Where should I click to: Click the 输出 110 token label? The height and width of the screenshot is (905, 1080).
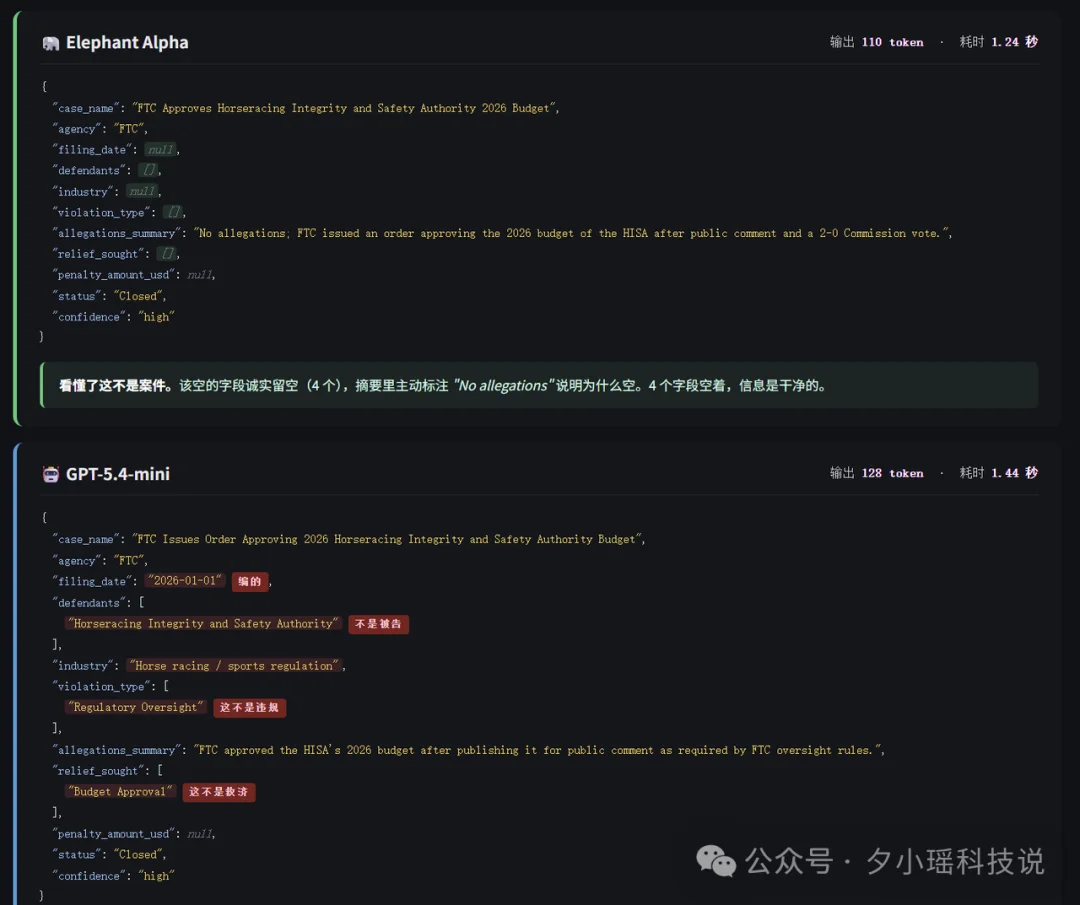tap(877, 42)
